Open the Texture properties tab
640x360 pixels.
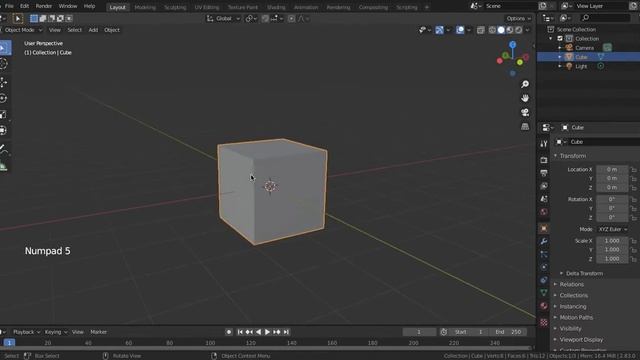[544, 322]
